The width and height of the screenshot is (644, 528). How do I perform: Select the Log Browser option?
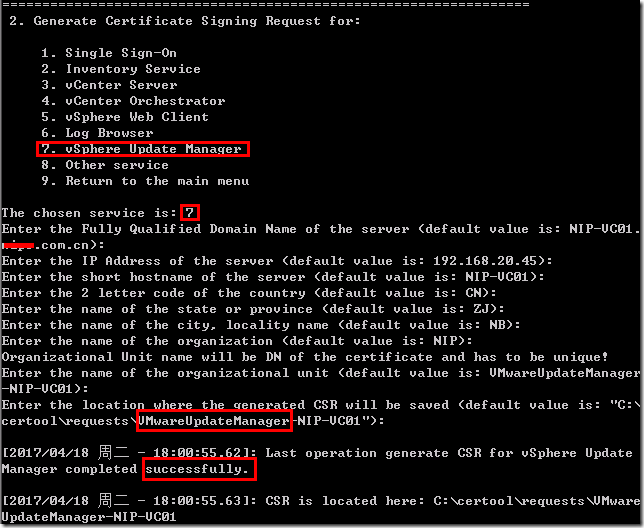coord(97,133)
